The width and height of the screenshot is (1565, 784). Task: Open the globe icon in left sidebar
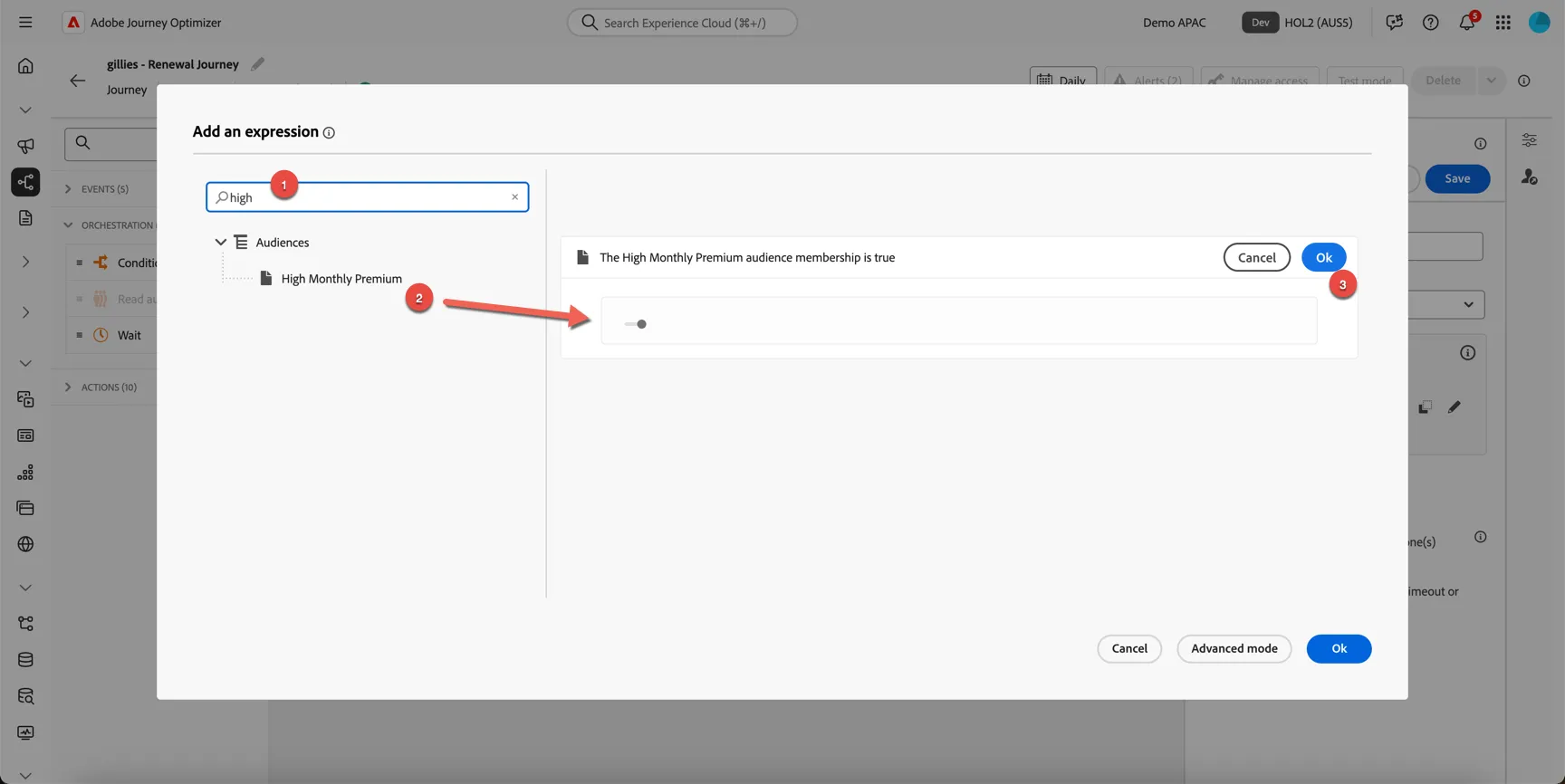coord(25,544)
